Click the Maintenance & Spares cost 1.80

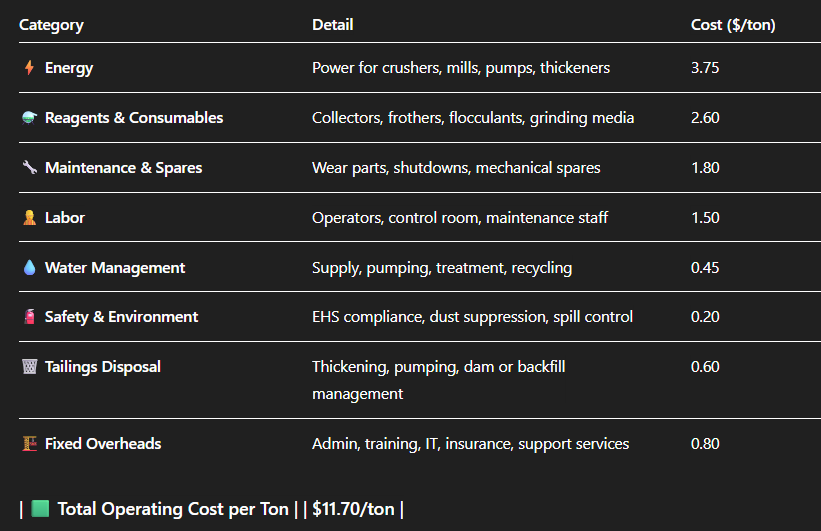click(705, 168)
